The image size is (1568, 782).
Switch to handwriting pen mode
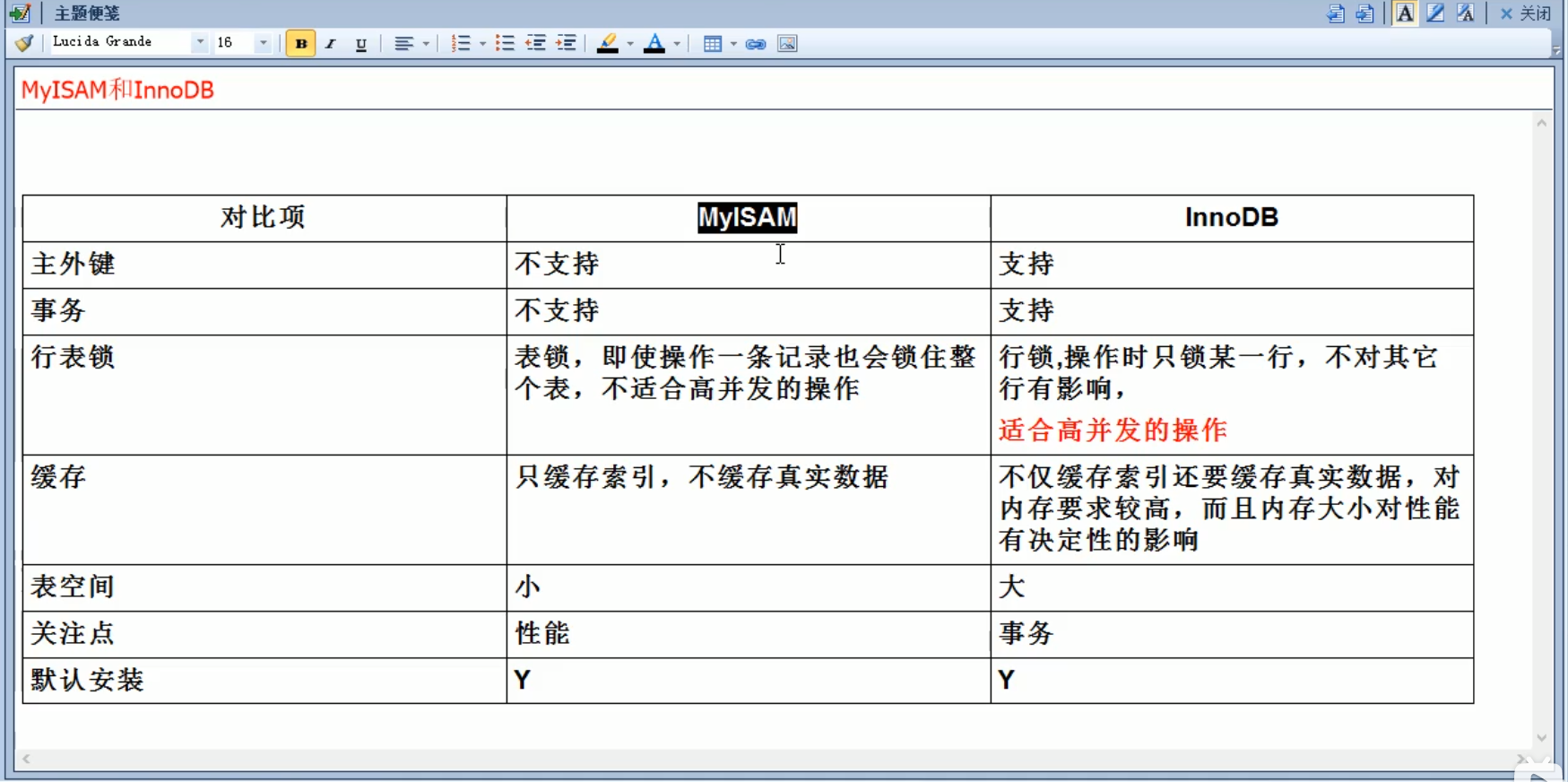(x=1435, y=13)
